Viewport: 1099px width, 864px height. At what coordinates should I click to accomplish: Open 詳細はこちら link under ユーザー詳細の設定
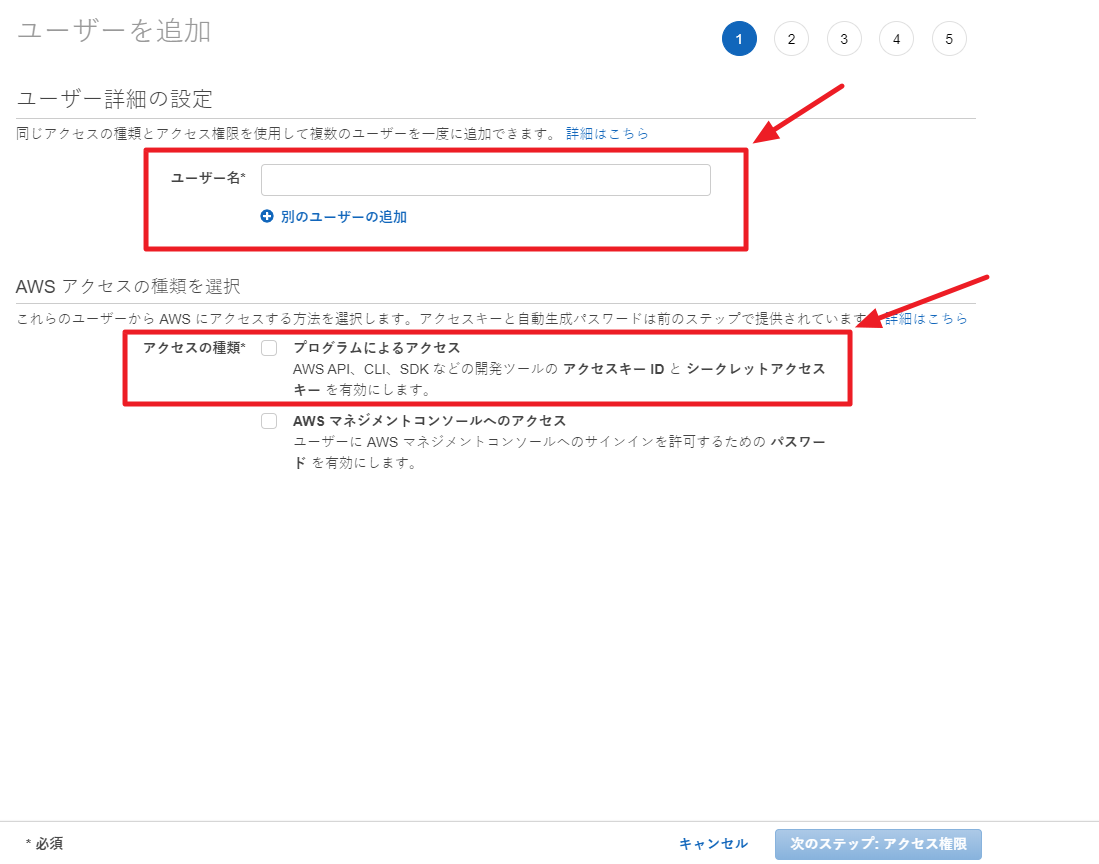tap(607, 133)
